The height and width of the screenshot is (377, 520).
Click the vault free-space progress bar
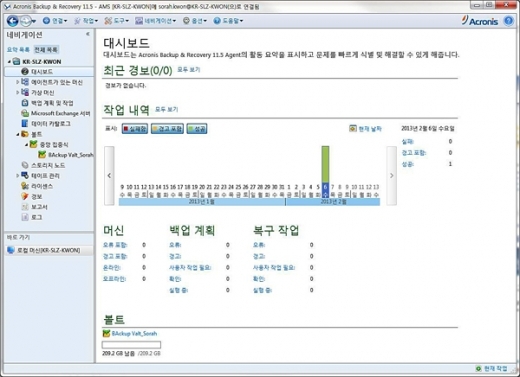click(x=131, y=344)
